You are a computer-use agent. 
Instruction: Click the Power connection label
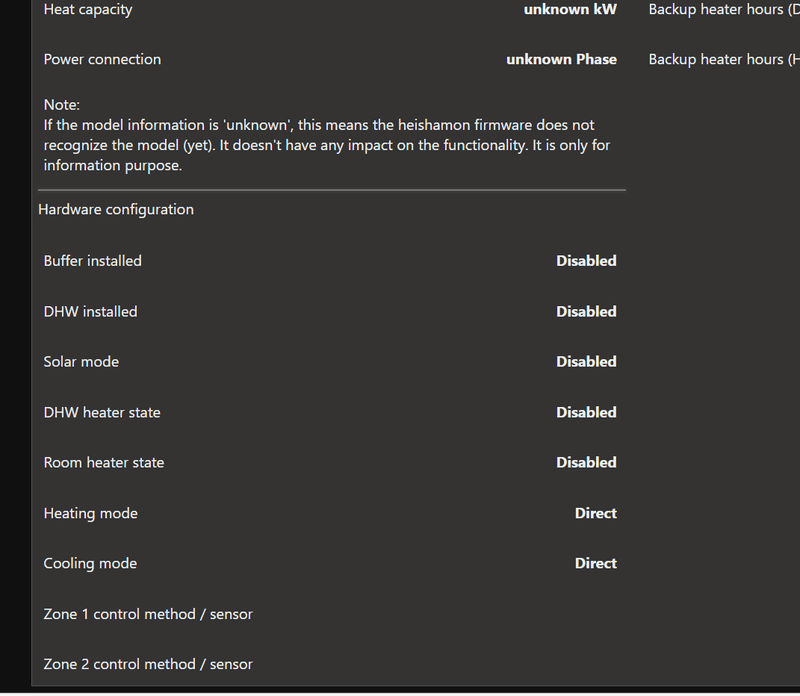(102, 60)
